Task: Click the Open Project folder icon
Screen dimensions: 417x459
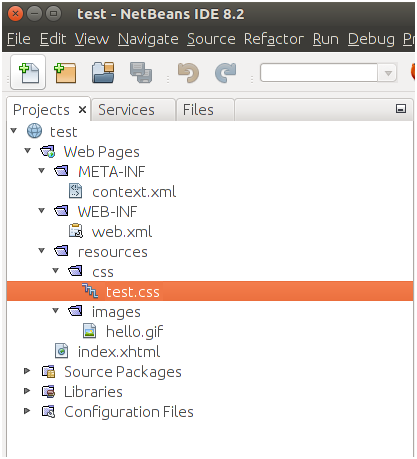Action: pos(103,73)
